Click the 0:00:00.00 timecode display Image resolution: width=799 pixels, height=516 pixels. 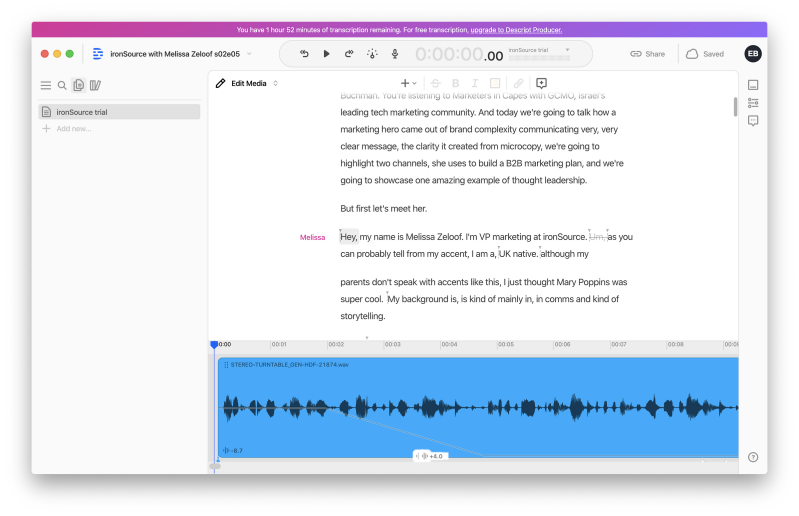(x=459, y=54)
